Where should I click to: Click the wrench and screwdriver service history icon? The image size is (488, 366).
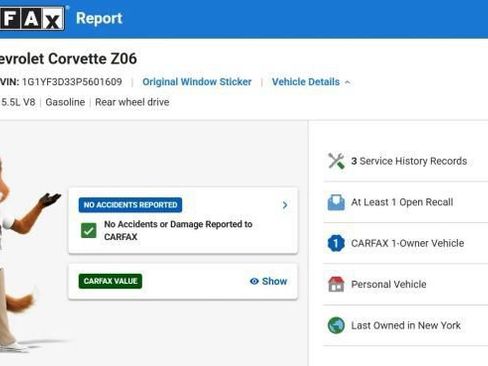[x=336, y=161]
